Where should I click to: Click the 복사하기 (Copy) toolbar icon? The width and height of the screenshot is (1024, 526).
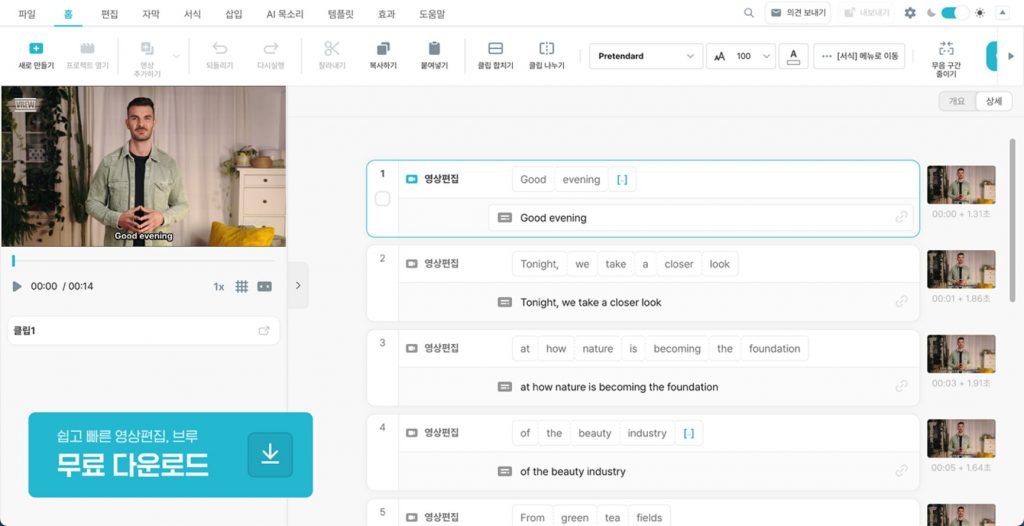pos(383,49)
